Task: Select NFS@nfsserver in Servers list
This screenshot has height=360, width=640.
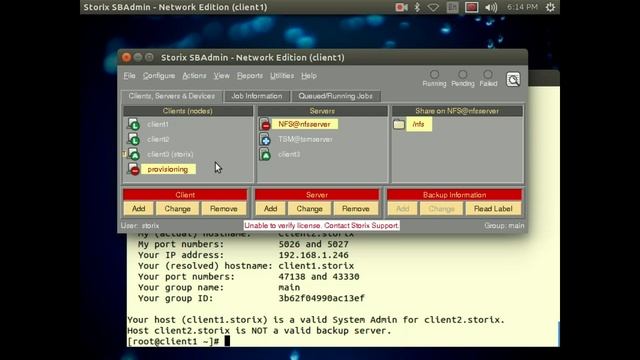Action: 304,124
